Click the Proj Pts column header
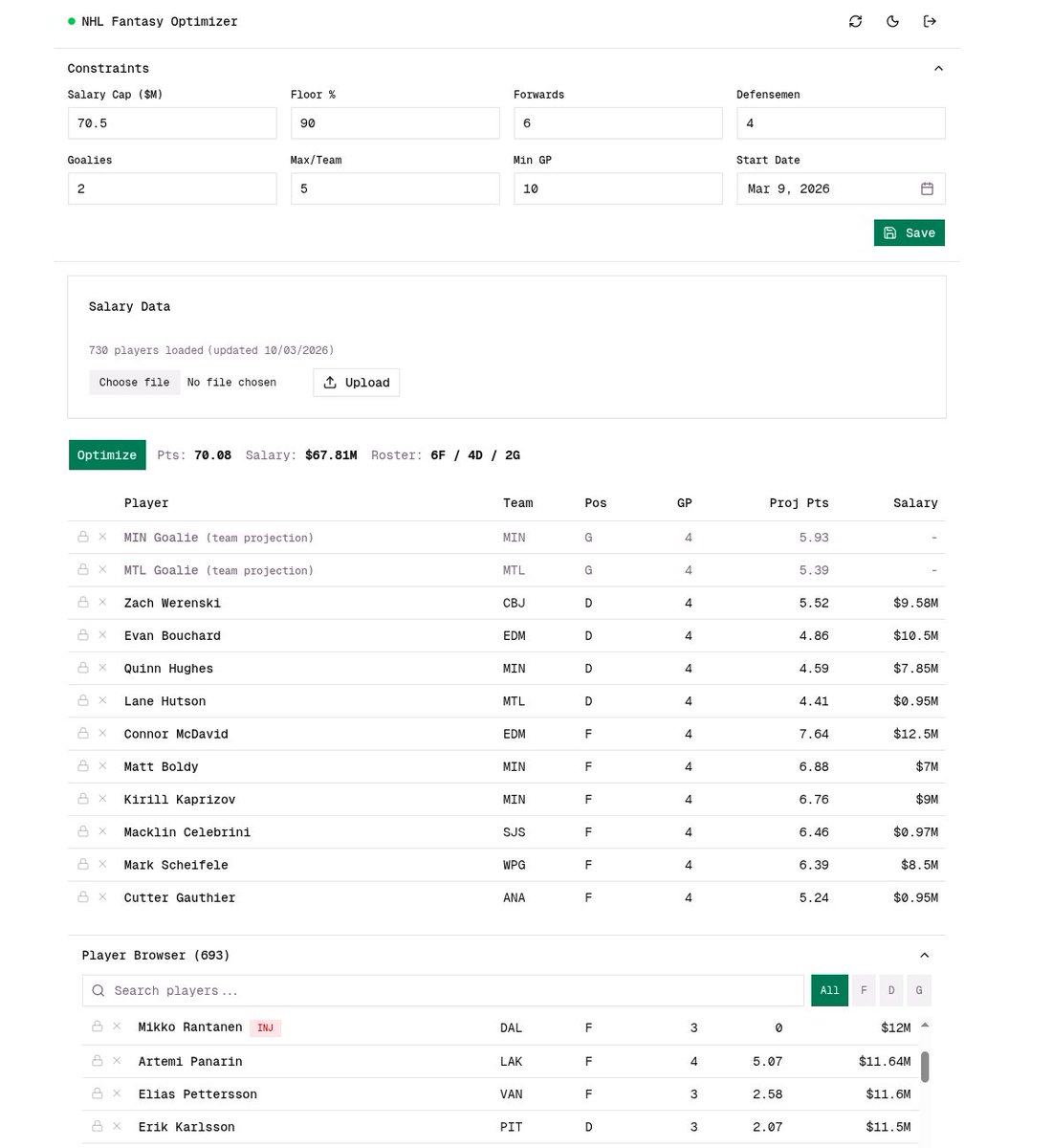The image size is (1052, 1148). tap(799, 502)
